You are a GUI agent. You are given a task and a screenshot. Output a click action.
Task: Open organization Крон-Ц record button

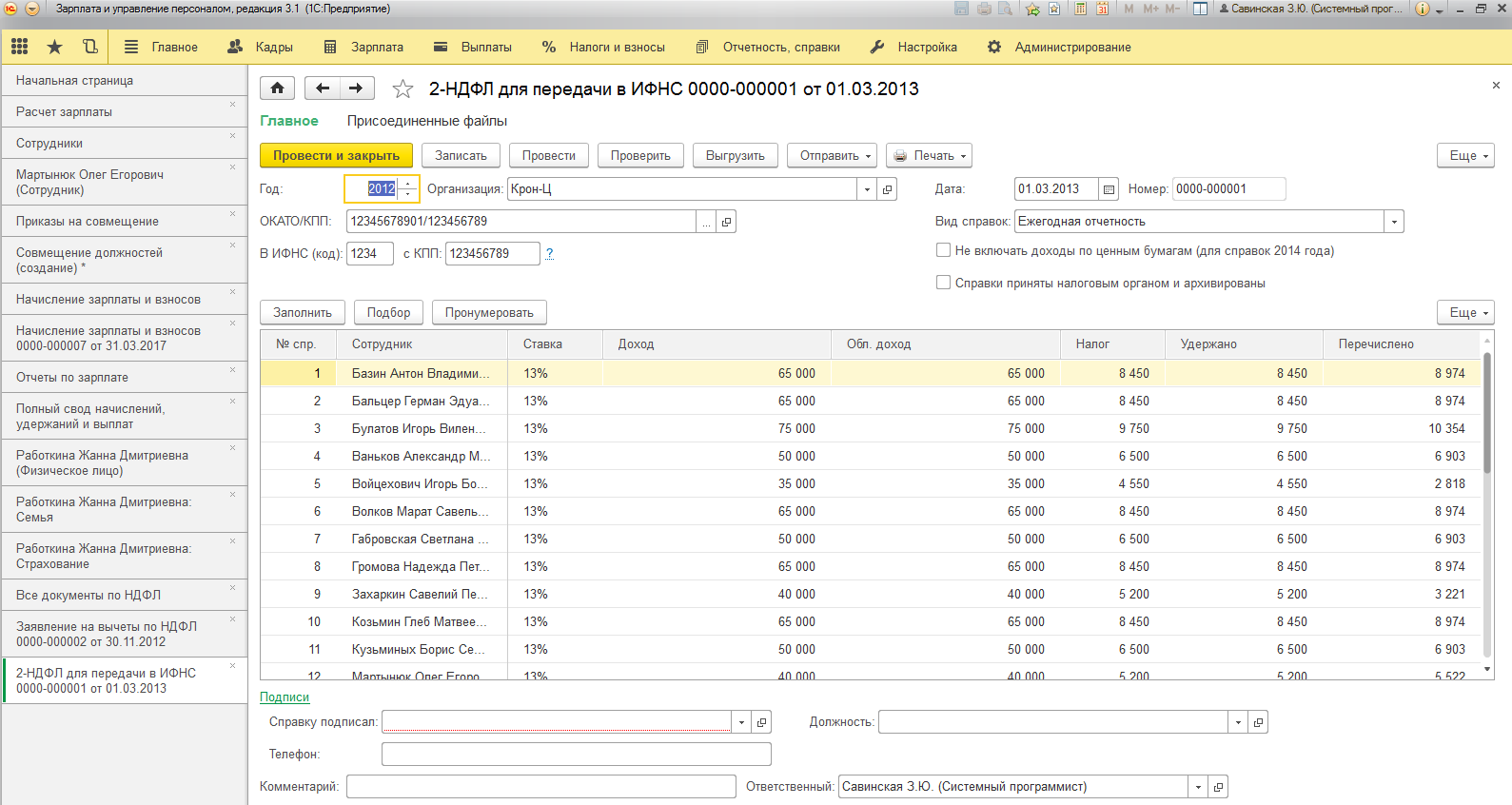pos(887,189)
